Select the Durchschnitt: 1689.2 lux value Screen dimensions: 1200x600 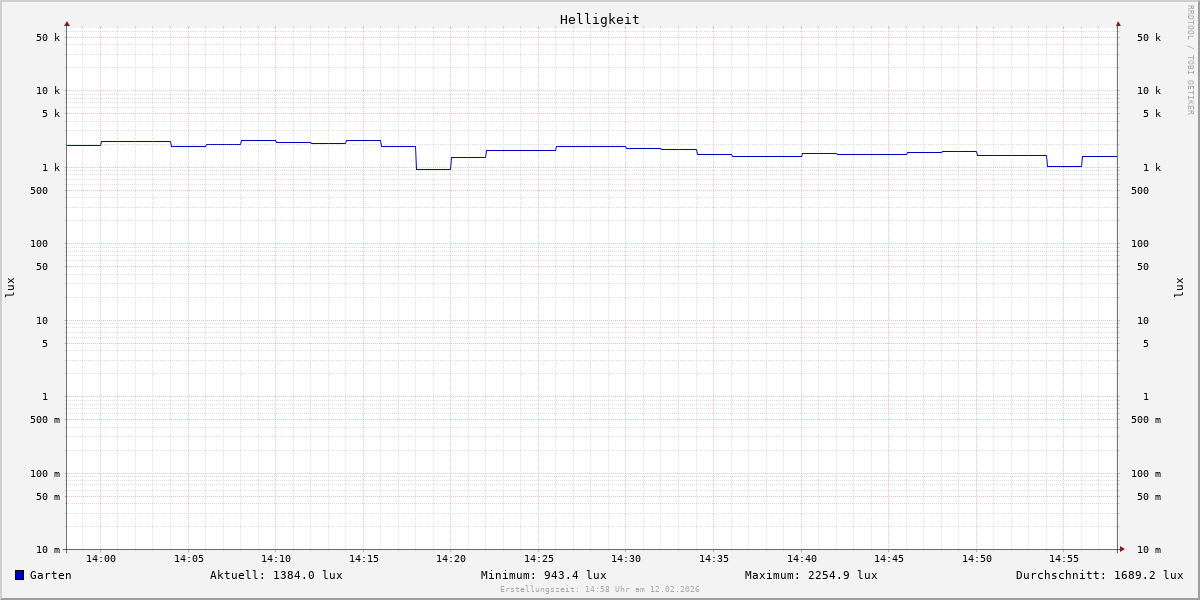[x=1100, y=575]
